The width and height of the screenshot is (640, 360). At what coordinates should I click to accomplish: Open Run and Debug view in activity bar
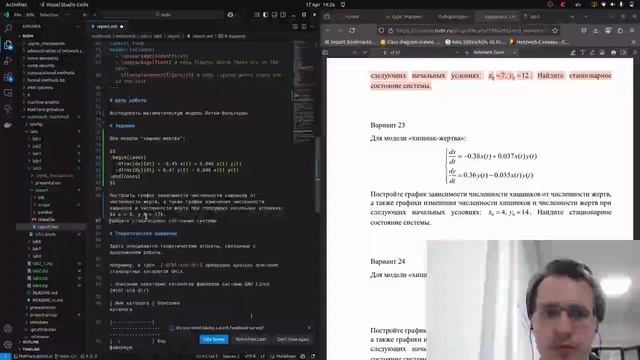click(x=8, y=61)
